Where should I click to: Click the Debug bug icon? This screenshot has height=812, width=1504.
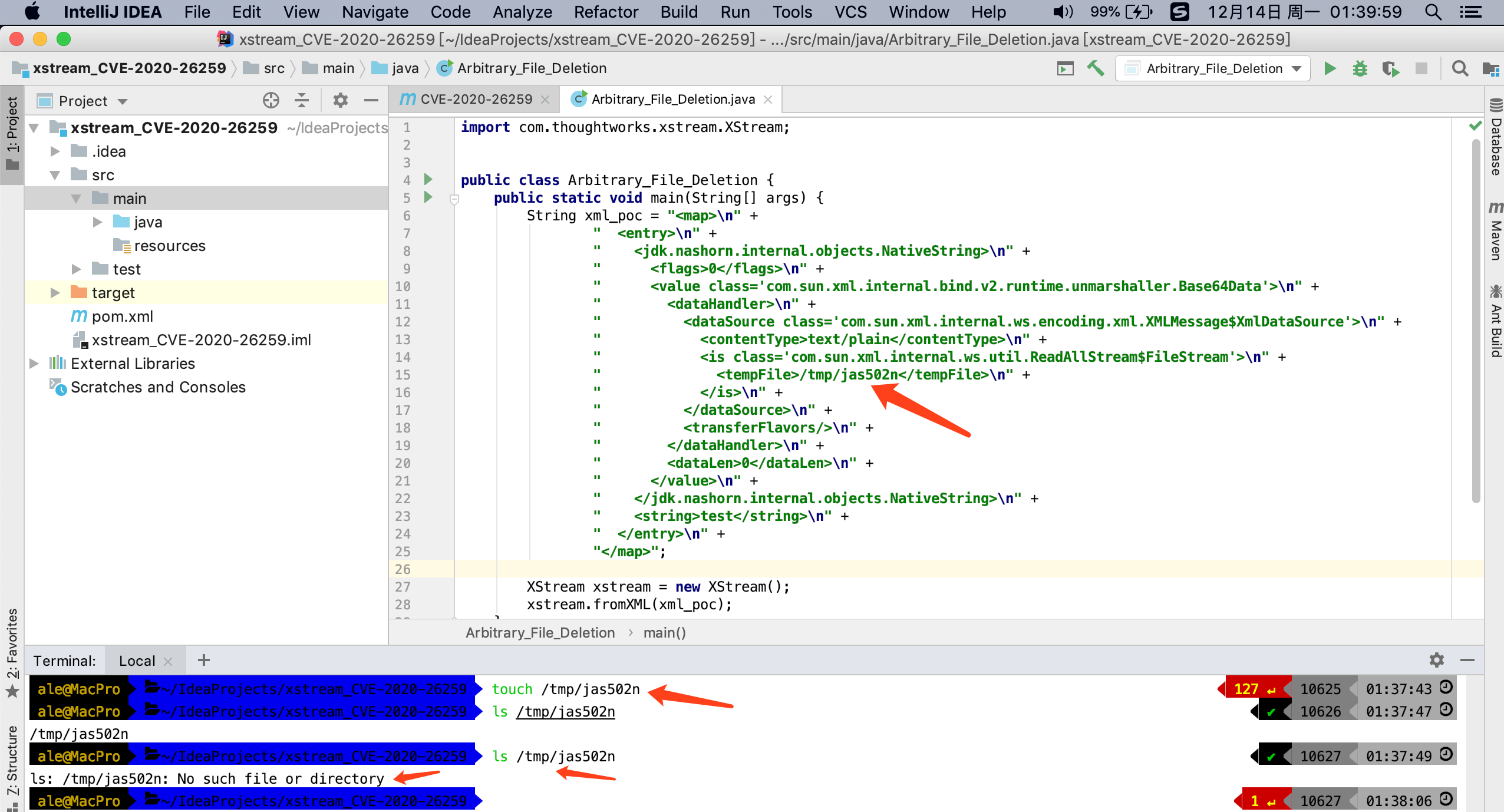point(1360,68)
